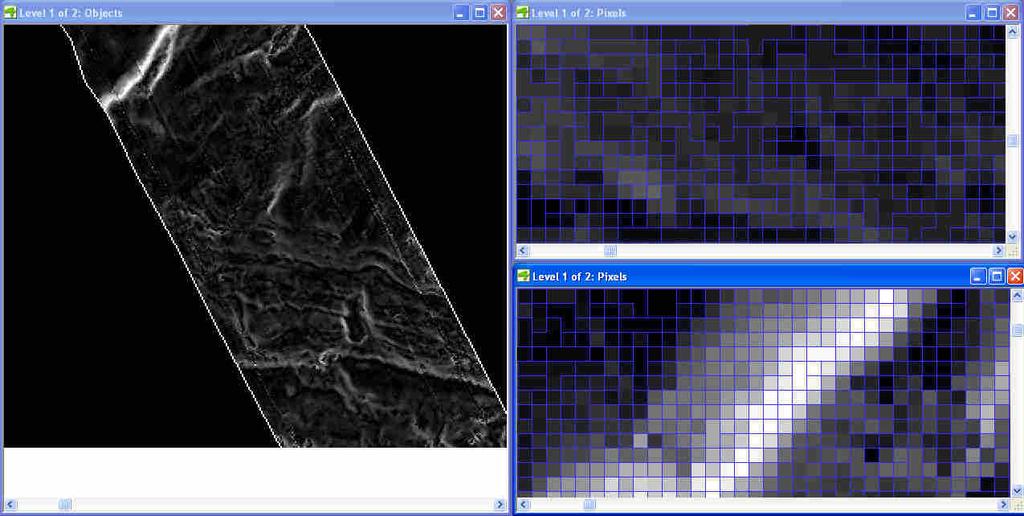Close the bottom-right Pixels window
This screenshot has height=516, width=1024.
coord(1015,276)
